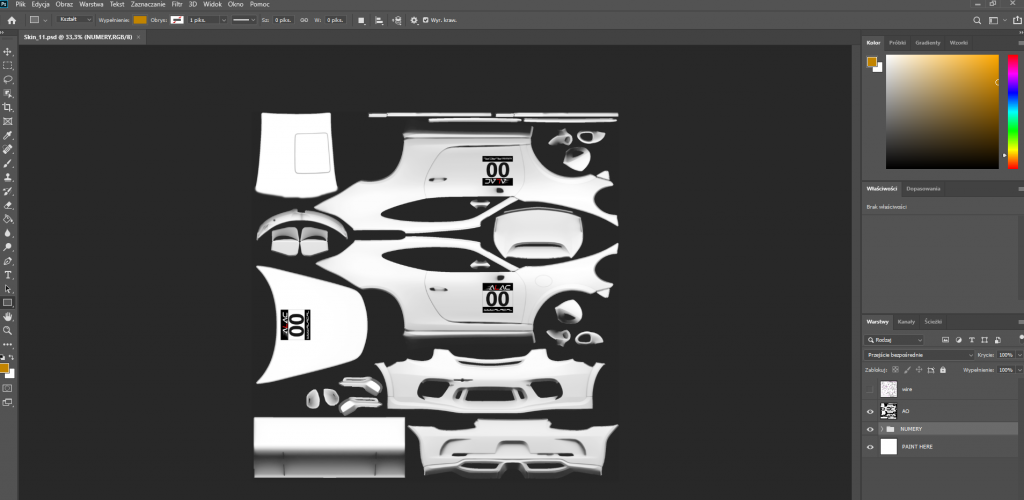The image size is (1024, 500).
Task: Select the Path Selection tool
Action: [x=8, y=289]
